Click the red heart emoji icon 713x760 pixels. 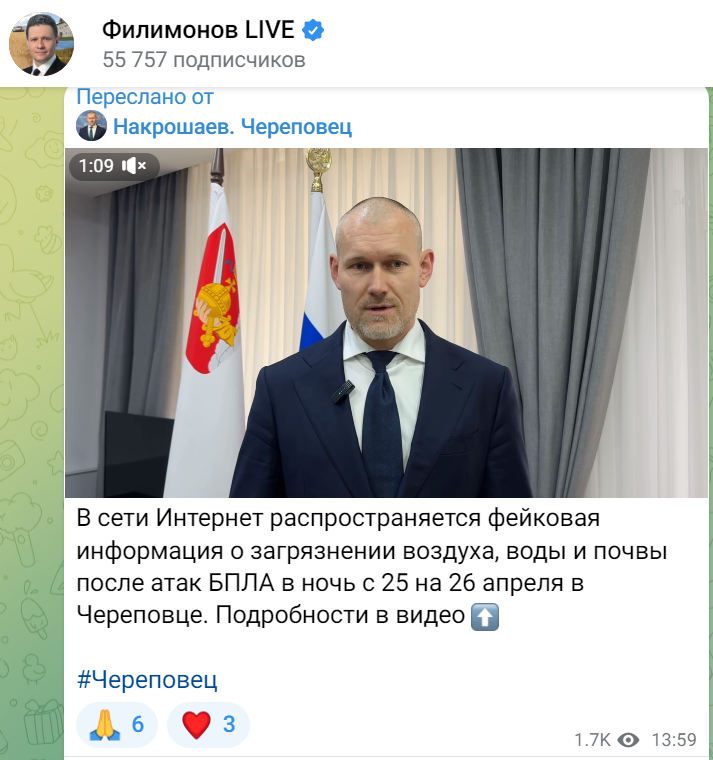click(x=196, y=725)
